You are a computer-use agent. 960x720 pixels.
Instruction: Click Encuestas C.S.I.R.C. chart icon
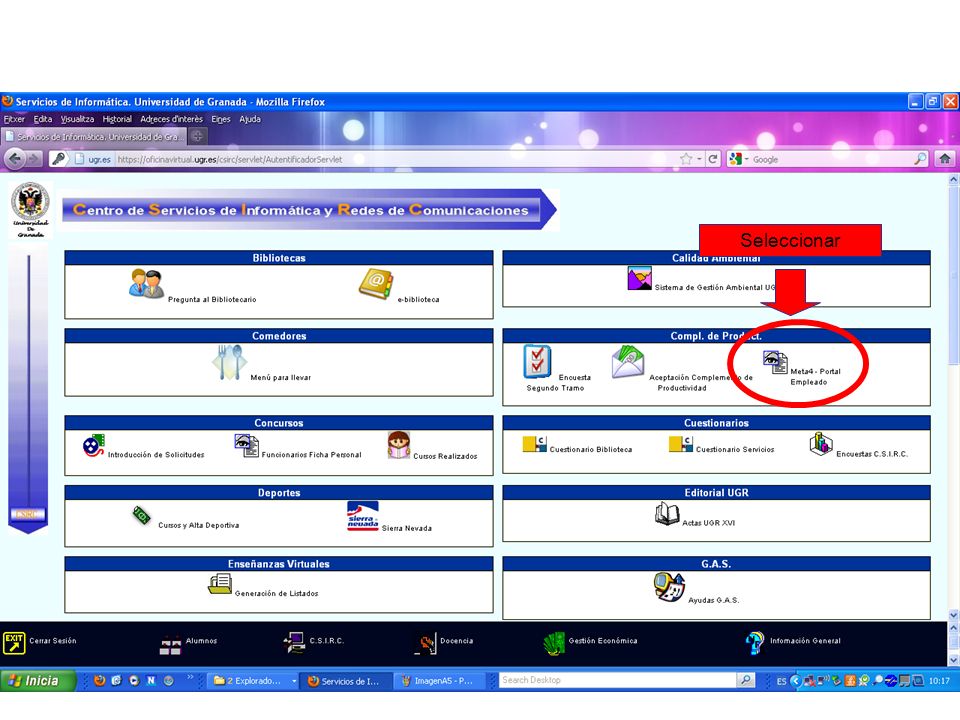pyautogui.click(x=821, y=444)
